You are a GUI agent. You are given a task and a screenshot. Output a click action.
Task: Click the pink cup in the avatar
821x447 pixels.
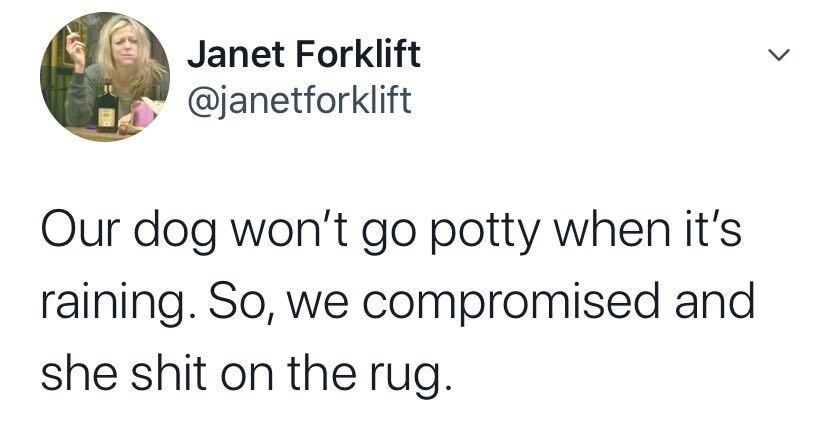[142, 114]
